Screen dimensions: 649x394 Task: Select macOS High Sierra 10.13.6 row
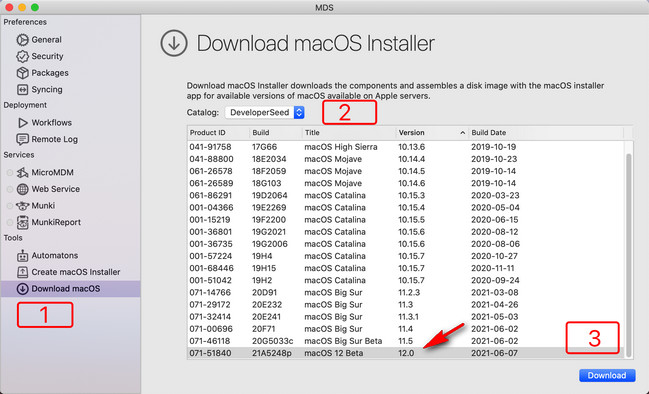[x=406, y=147]
